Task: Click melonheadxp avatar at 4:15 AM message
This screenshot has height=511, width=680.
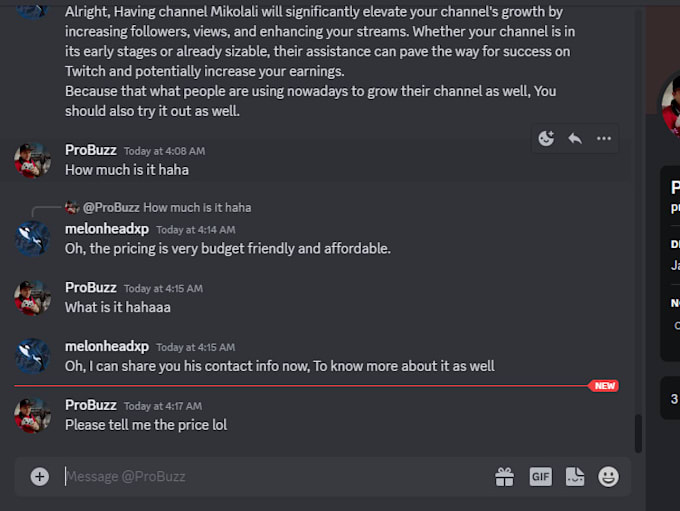Action: pos(33,356)
